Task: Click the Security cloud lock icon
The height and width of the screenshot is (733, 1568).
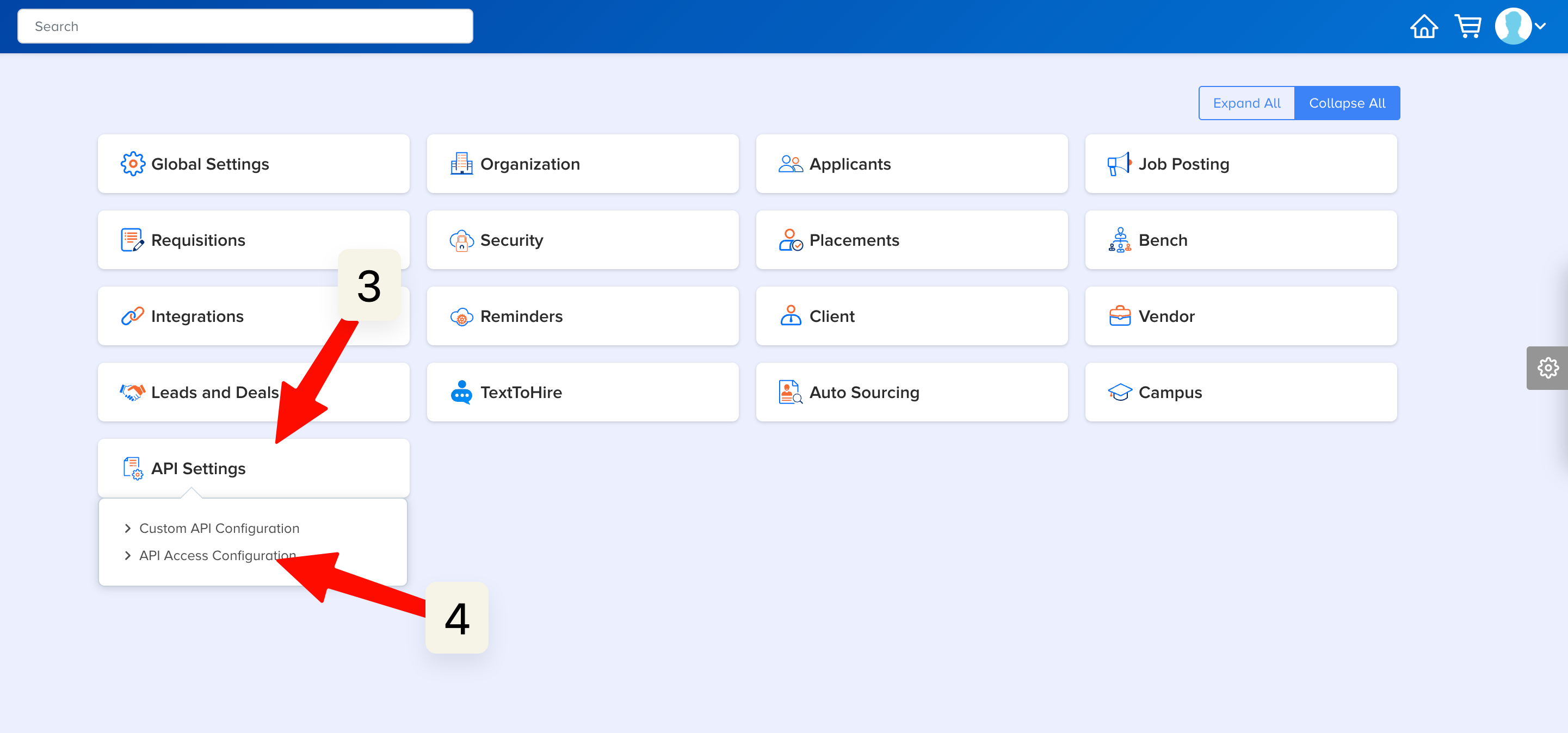Action: (x=461, y=240)
